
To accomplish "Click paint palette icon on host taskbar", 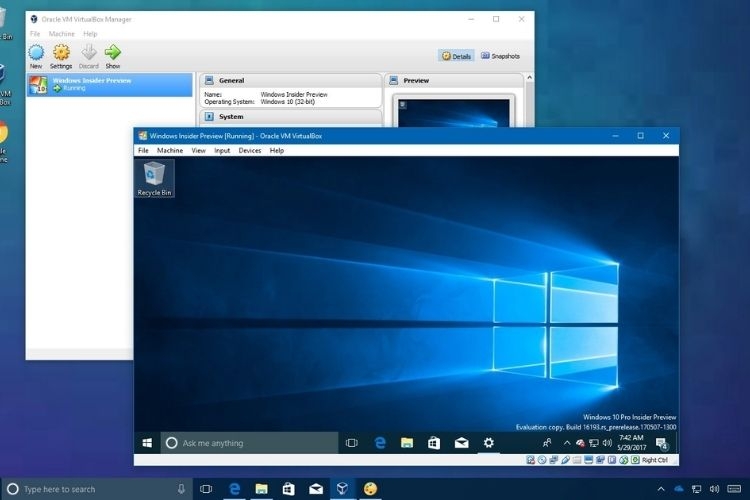I will point(370,489).
